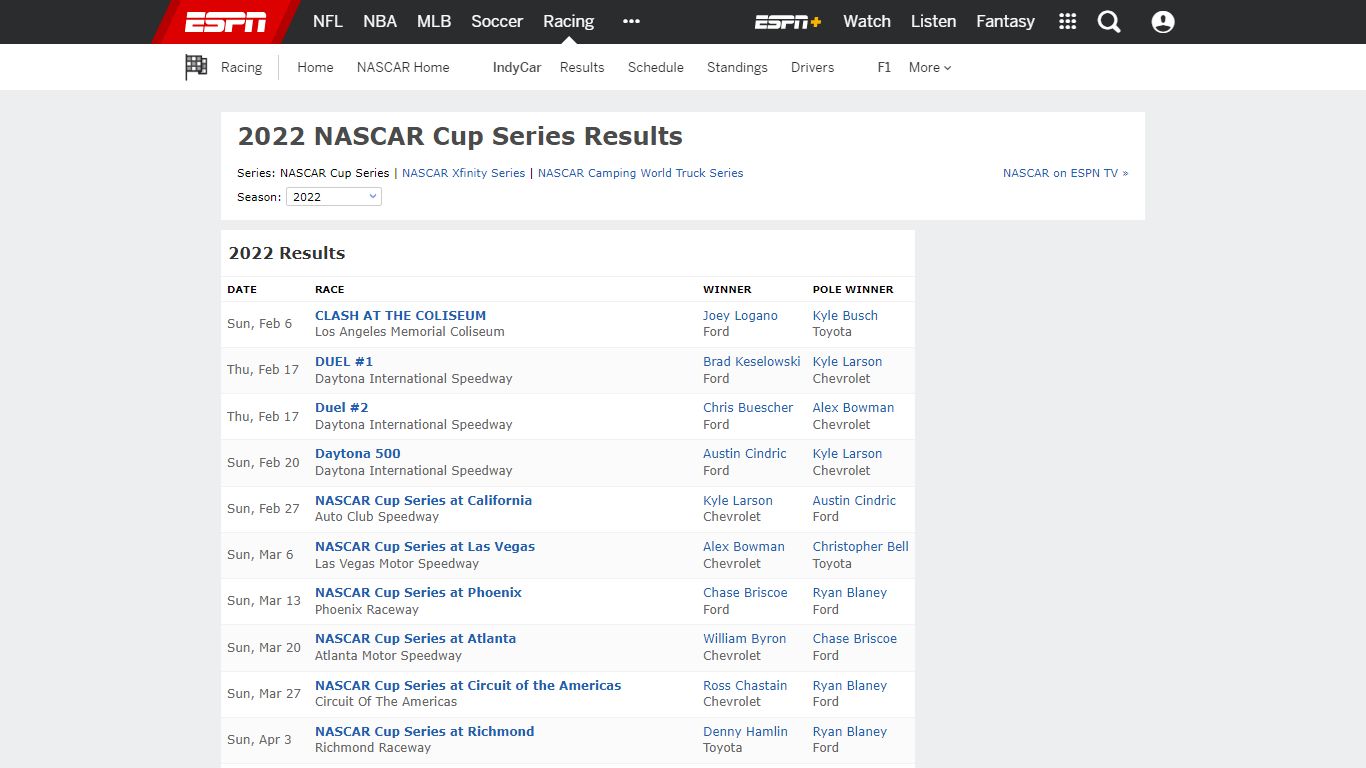Open pole winner Christopher Bell
This screenshot has height=768, width=1366.
click(861, 546)
